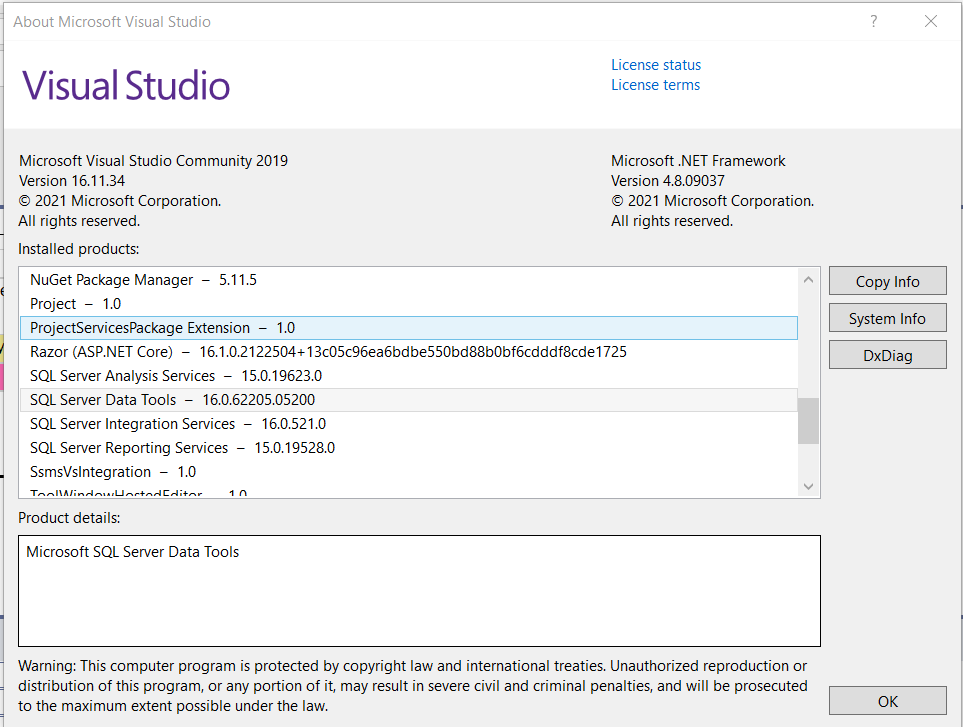
Task: Click the Product details text box
Action: click(x=419, y=591)
